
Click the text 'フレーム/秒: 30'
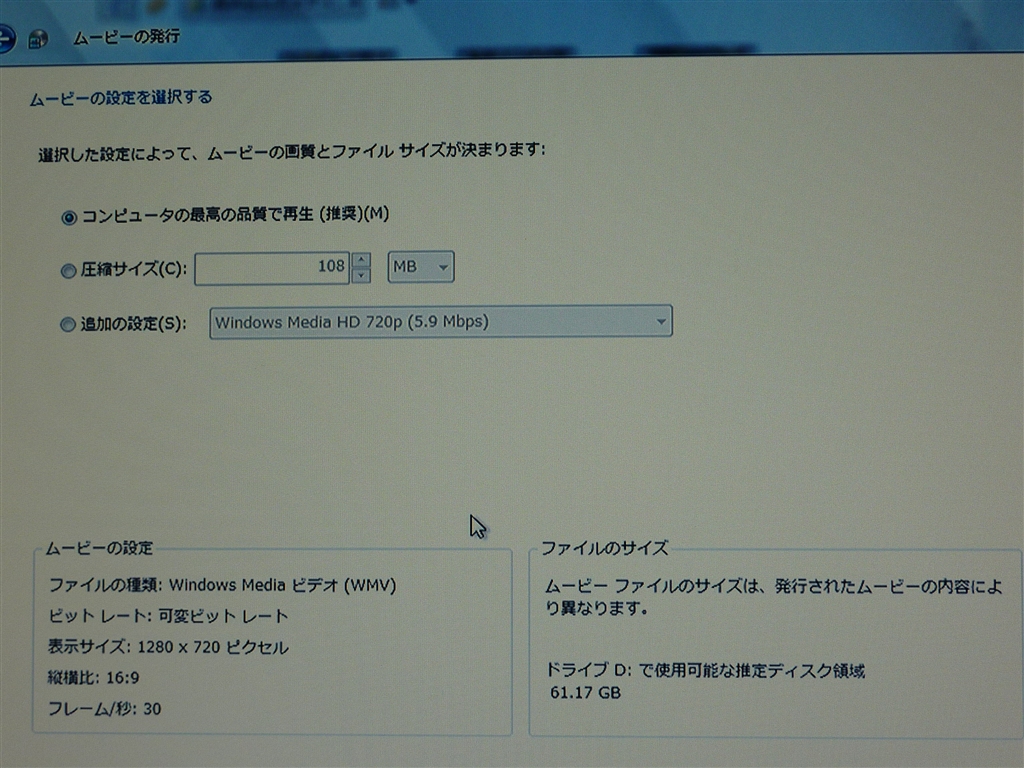point(104,709)
